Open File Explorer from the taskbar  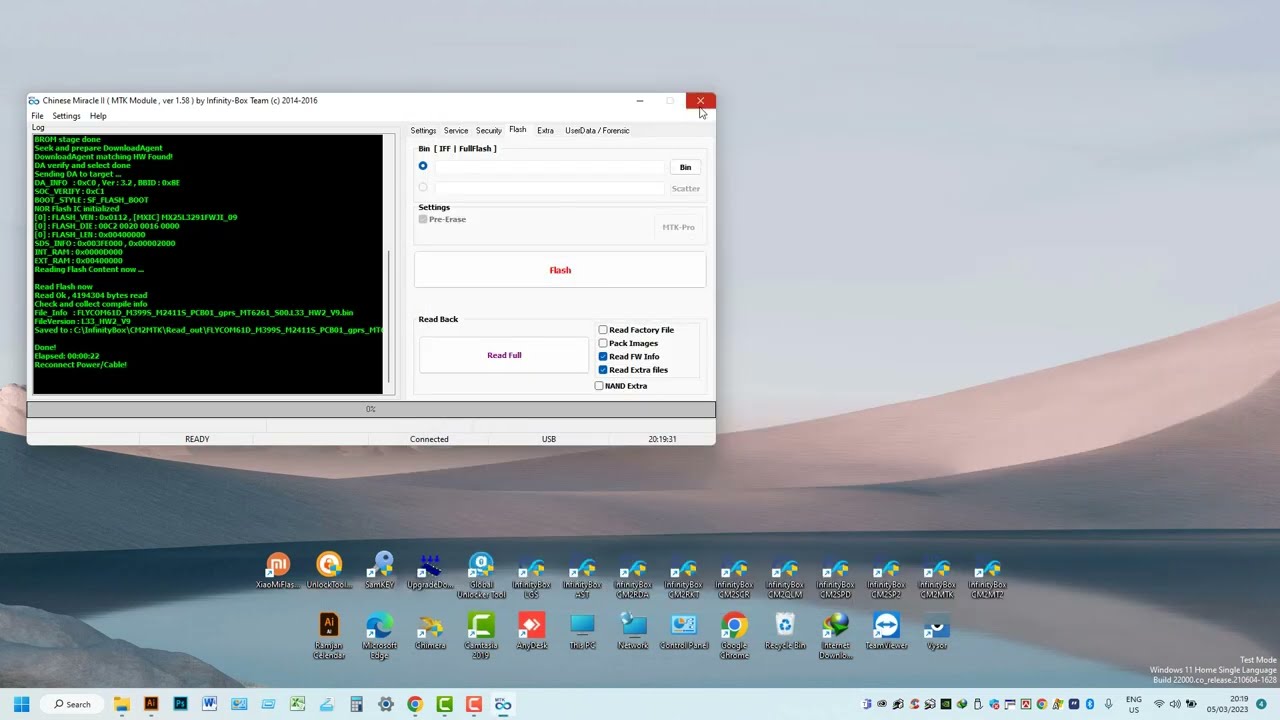click(x=122, y=704)
